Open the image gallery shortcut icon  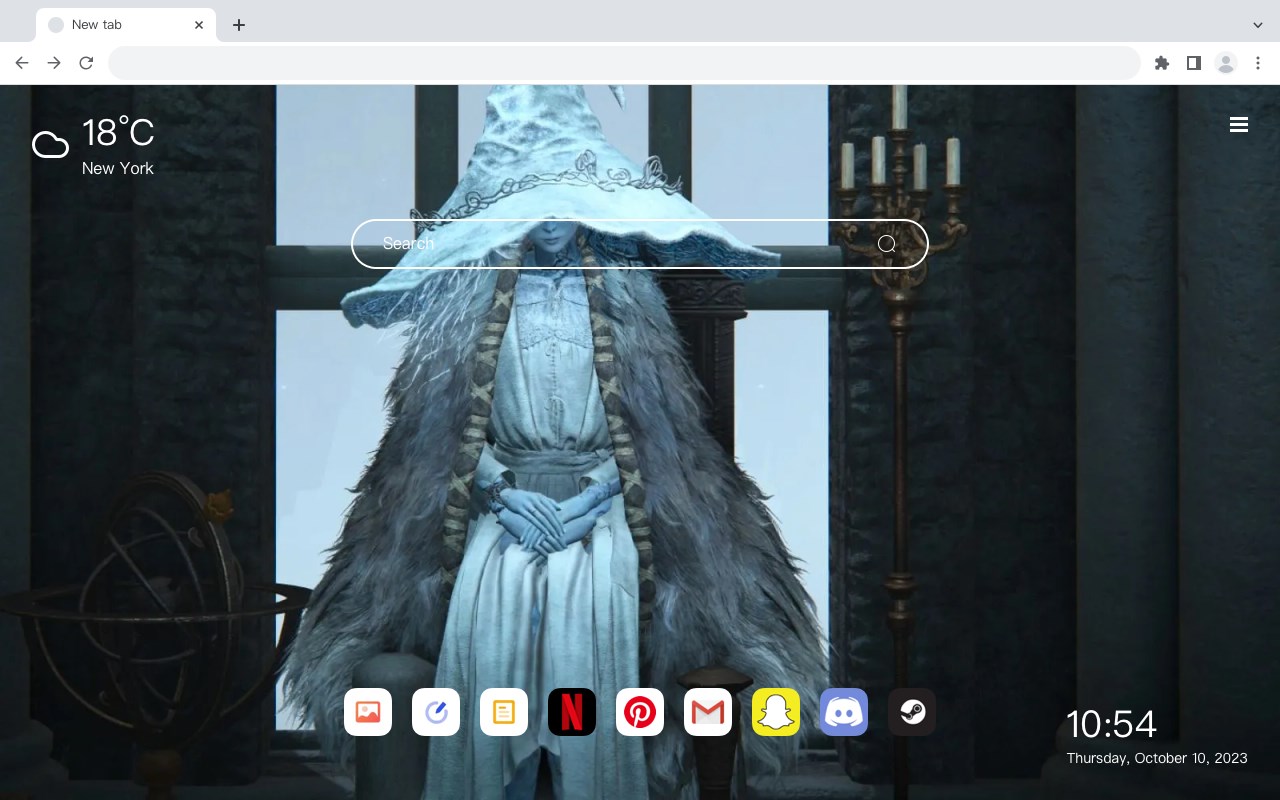click(368, 712)
